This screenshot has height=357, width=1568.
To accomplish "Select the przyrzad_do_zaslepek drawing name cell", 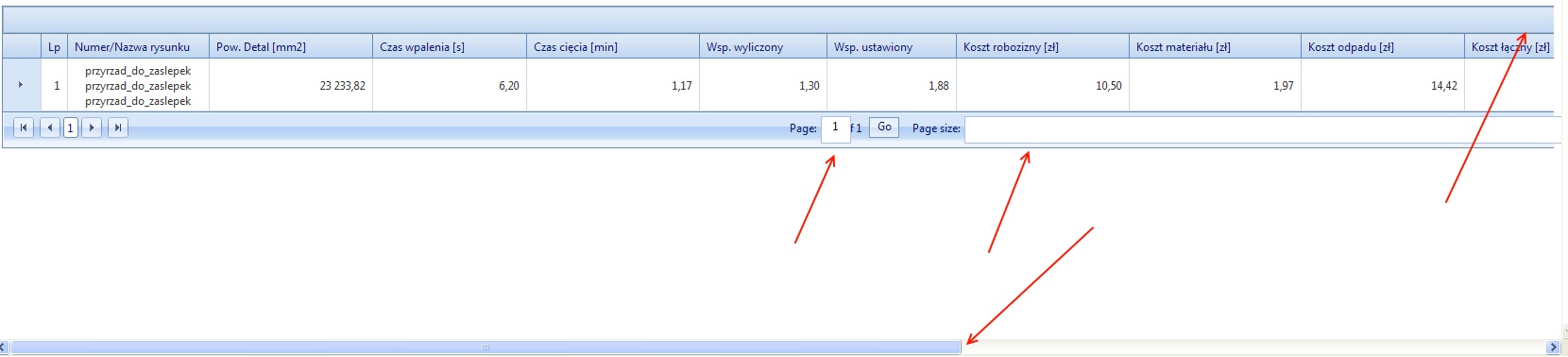I will (138, 85).
